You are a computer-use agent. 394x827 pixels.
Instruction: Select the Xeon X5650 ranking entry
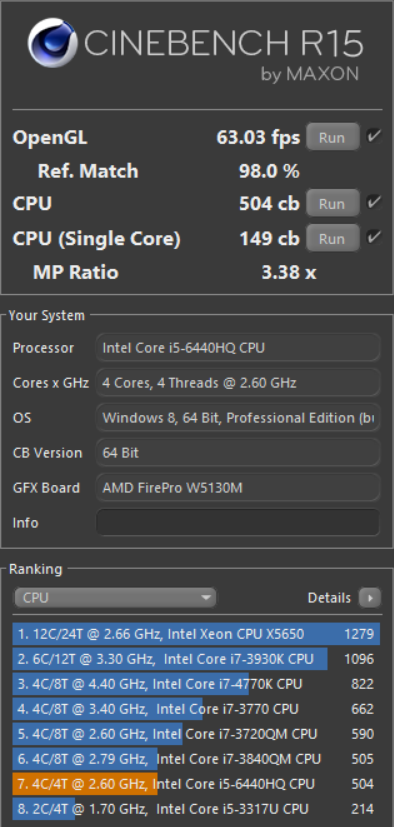tap(196, 634)
